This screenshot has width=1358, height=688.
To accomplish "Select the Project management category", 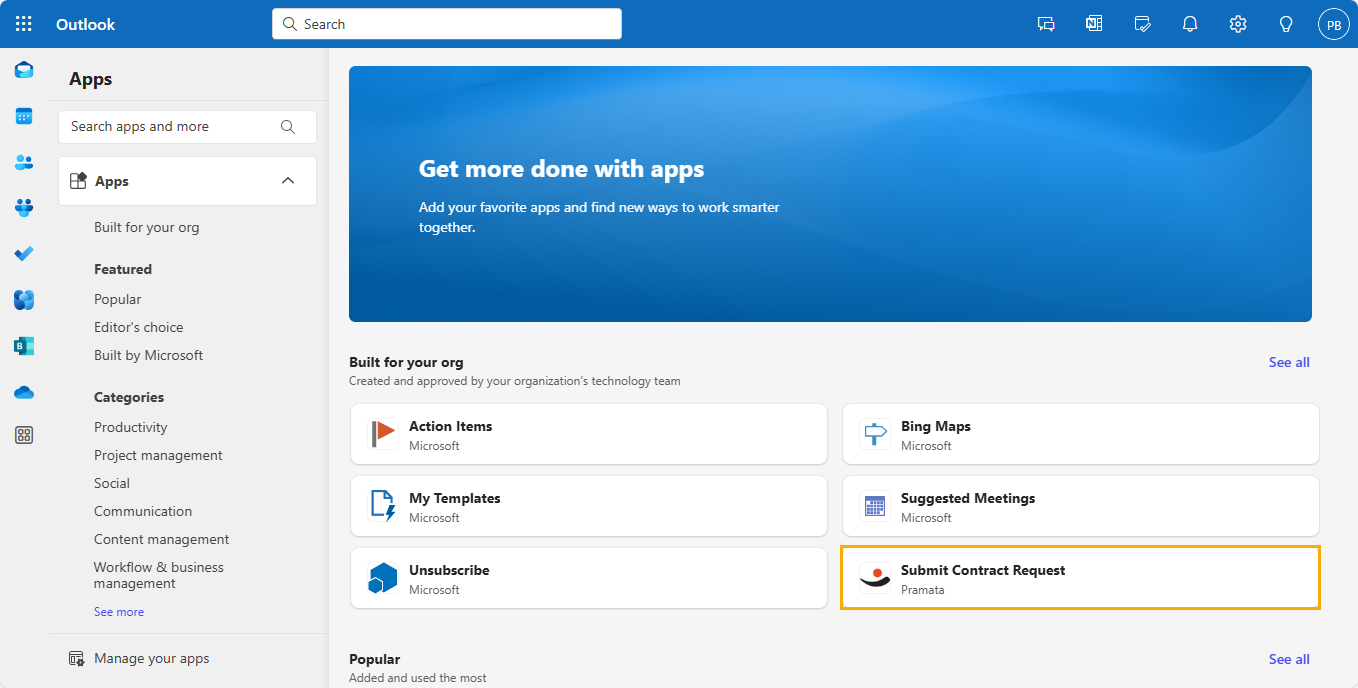I will pos(158,455).
